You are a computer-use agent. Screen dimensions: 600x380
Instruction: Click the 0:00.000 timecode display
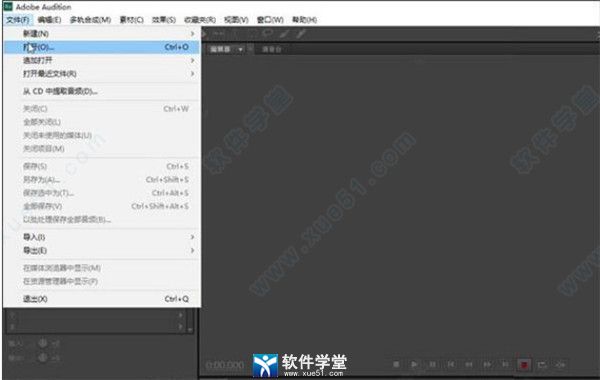tap(225, 365)
